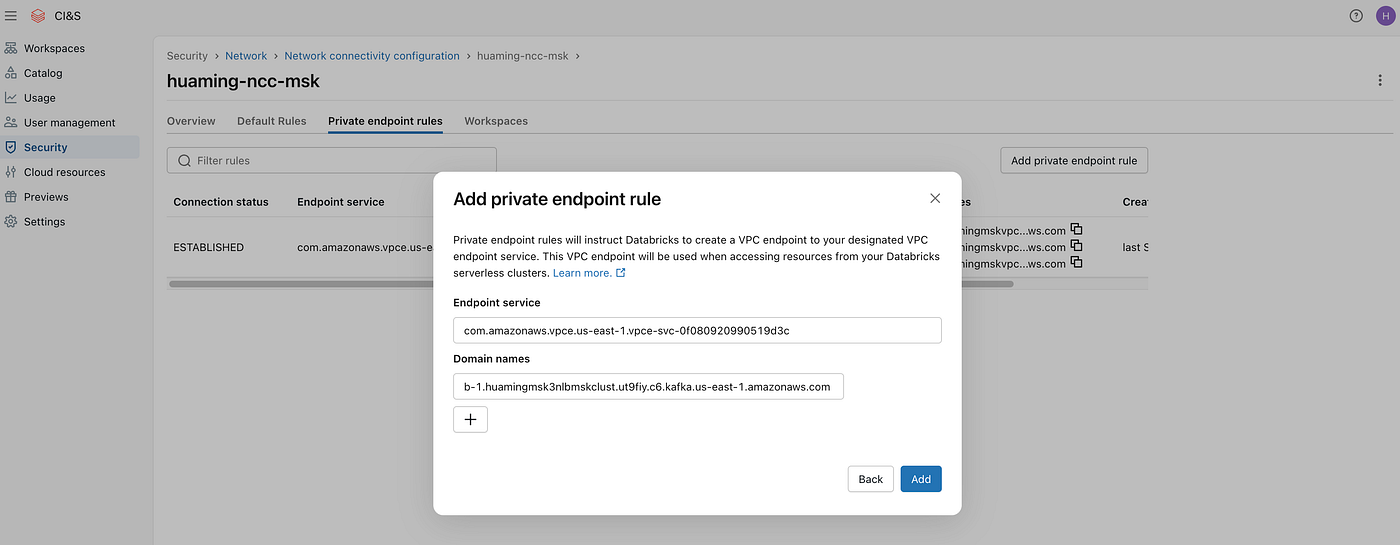Viewport: 1400px width, 545px height.
Task: Click the blue Add button
Action: [921, 479]
